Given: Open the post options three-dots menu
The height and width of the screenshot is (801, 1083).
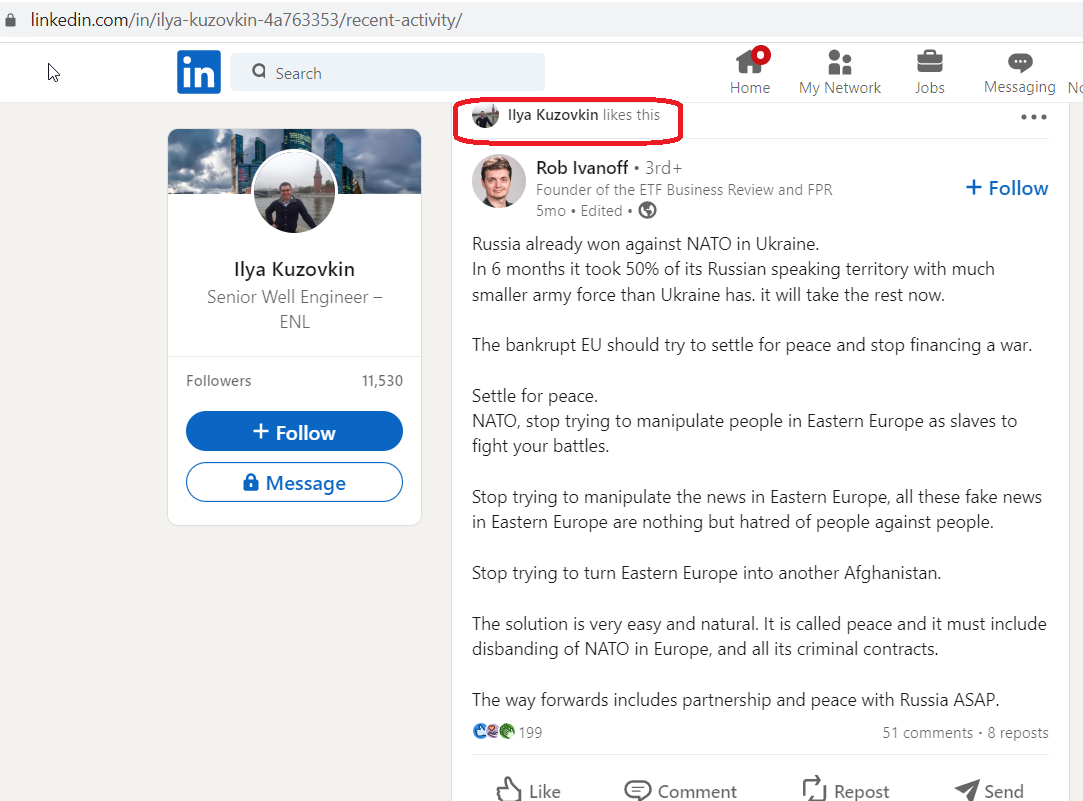Looking at the screenshot, I should point(1033,117).
